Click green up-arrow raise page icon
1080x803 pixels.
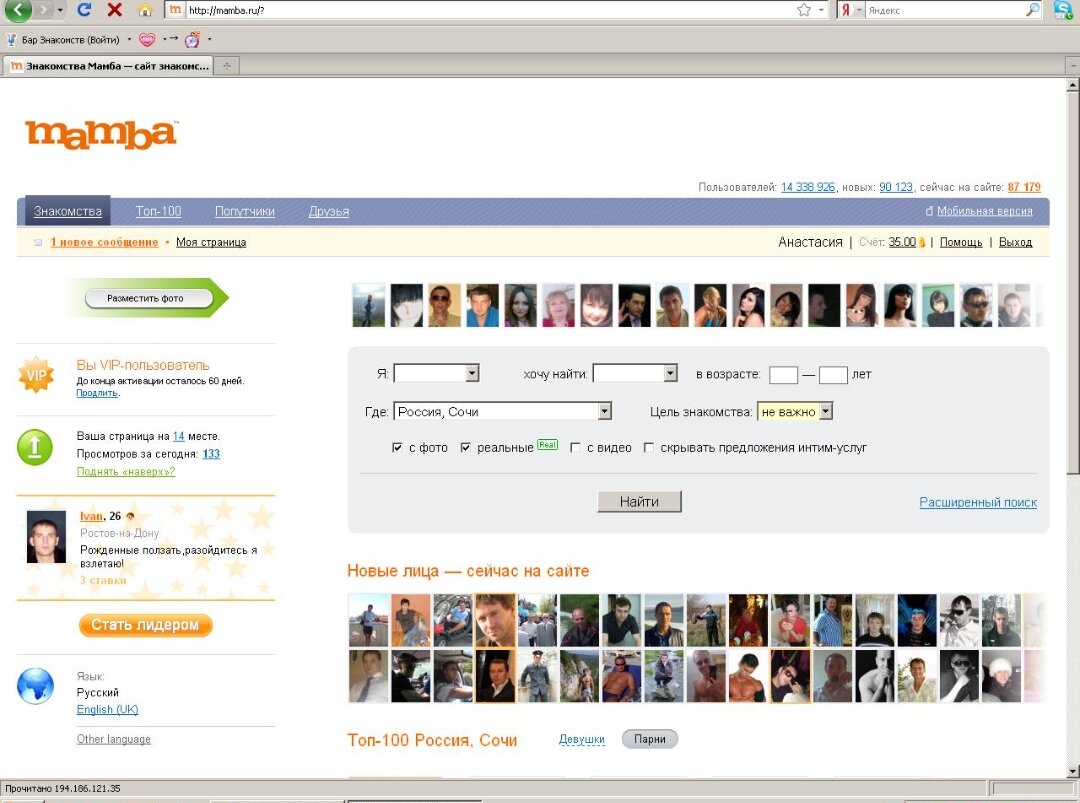pos(34,447)
